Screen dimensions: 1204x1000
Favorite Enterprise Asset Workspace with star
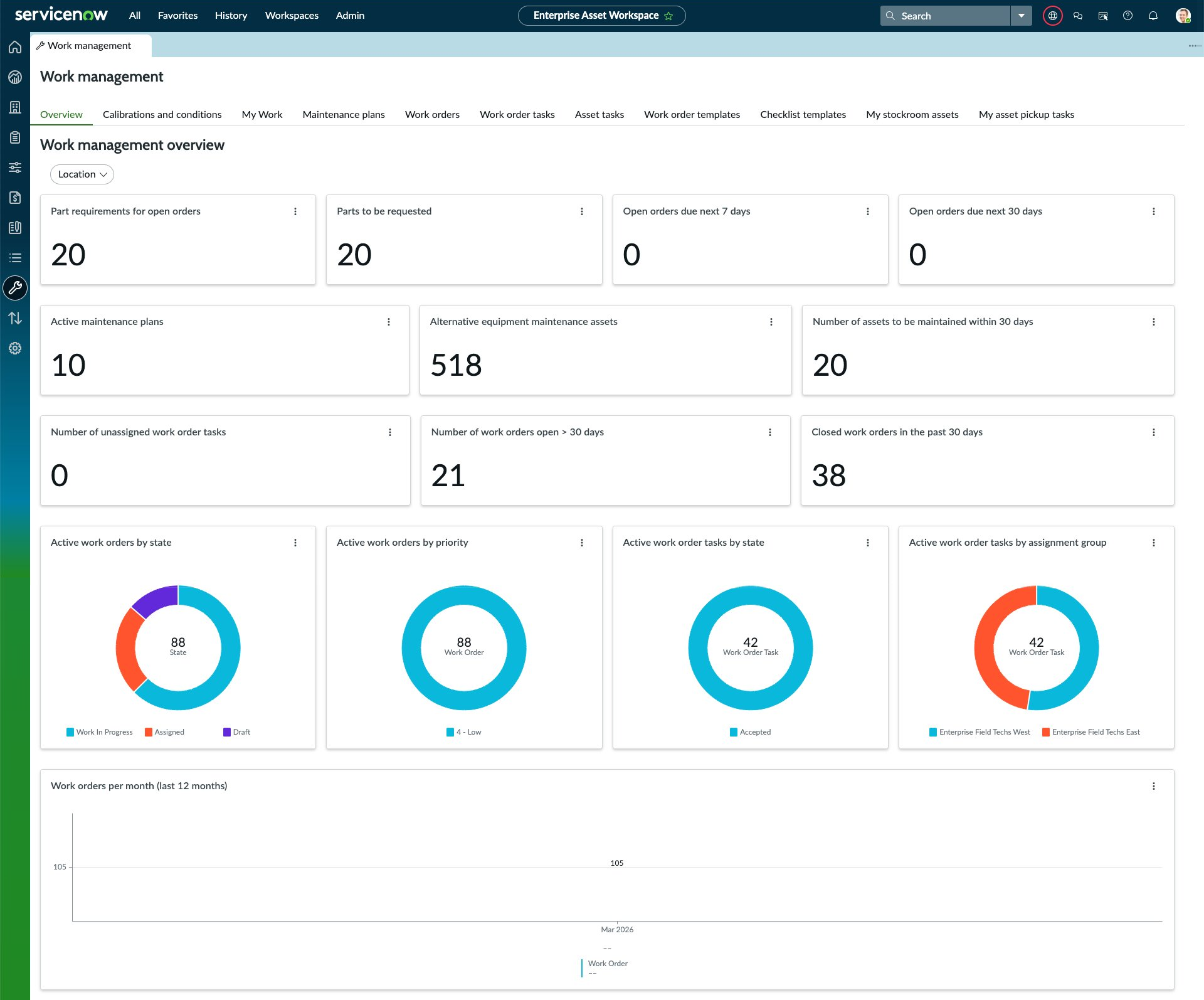[x=668, y=16]
